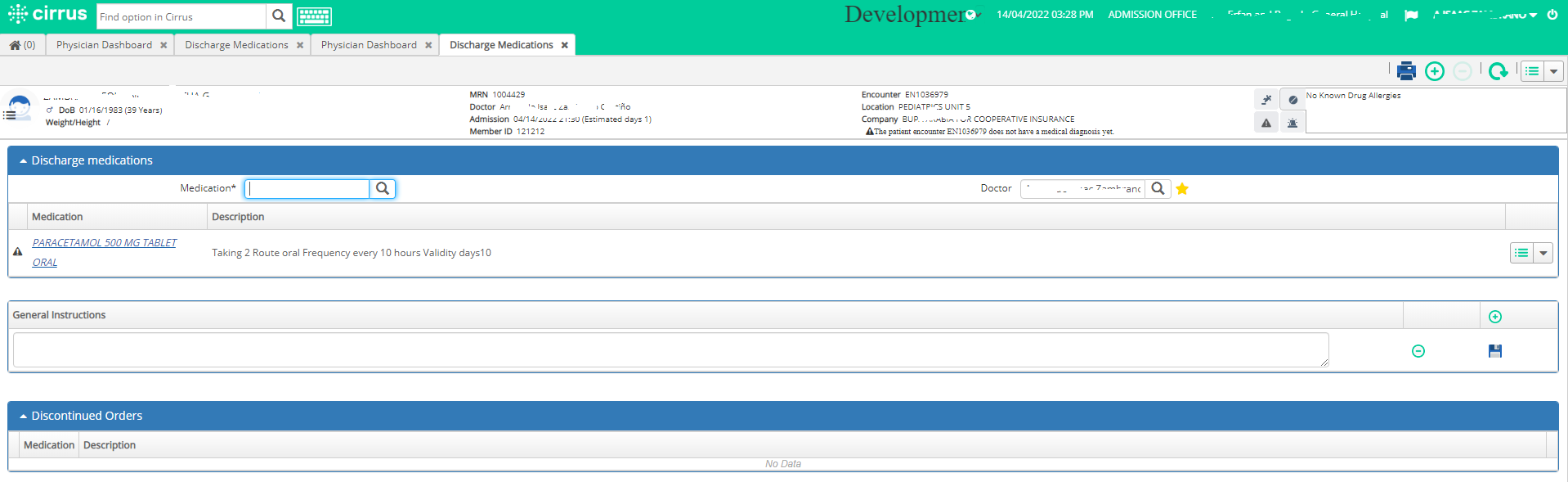The image size is (1568, 482).
Task: Click the green plus icon beside the printer
Action: click(x=1435, y=71)
